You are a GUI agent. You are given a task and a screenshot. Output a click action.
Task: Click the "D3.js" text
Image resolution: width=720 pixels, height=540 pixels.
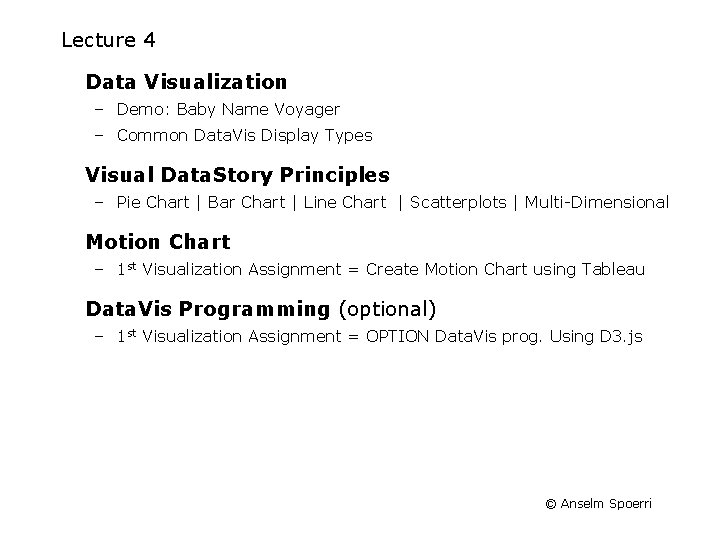(622, 336)
